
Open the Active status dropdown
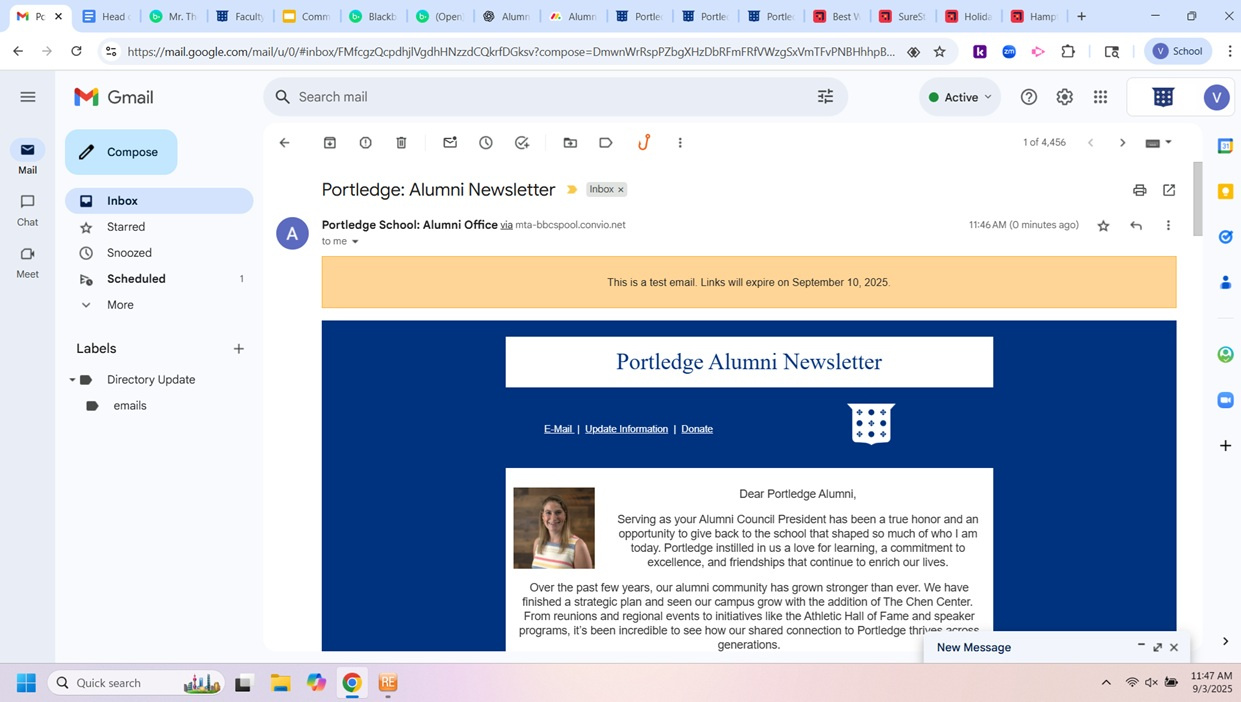pyautogui.click(x=960, y=97)
